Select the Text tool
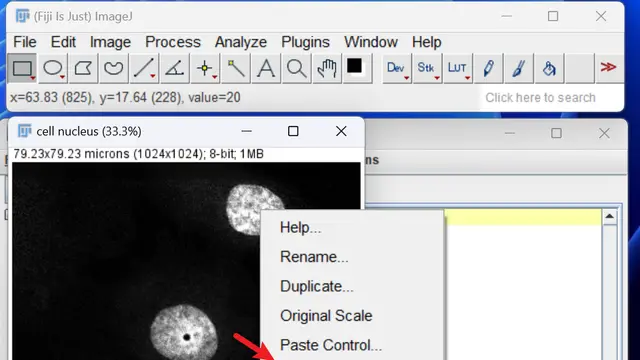 pyautogui.click(x=266, y=68)
